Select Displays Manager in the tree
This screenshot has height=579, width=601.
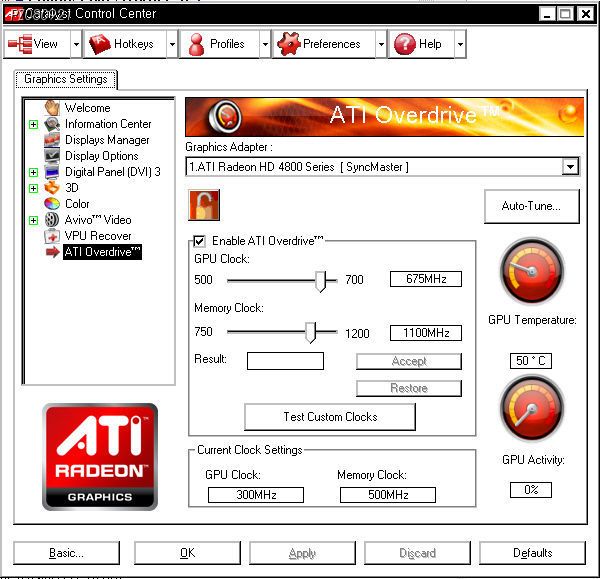pyautogui.click(x=107, y=140)
